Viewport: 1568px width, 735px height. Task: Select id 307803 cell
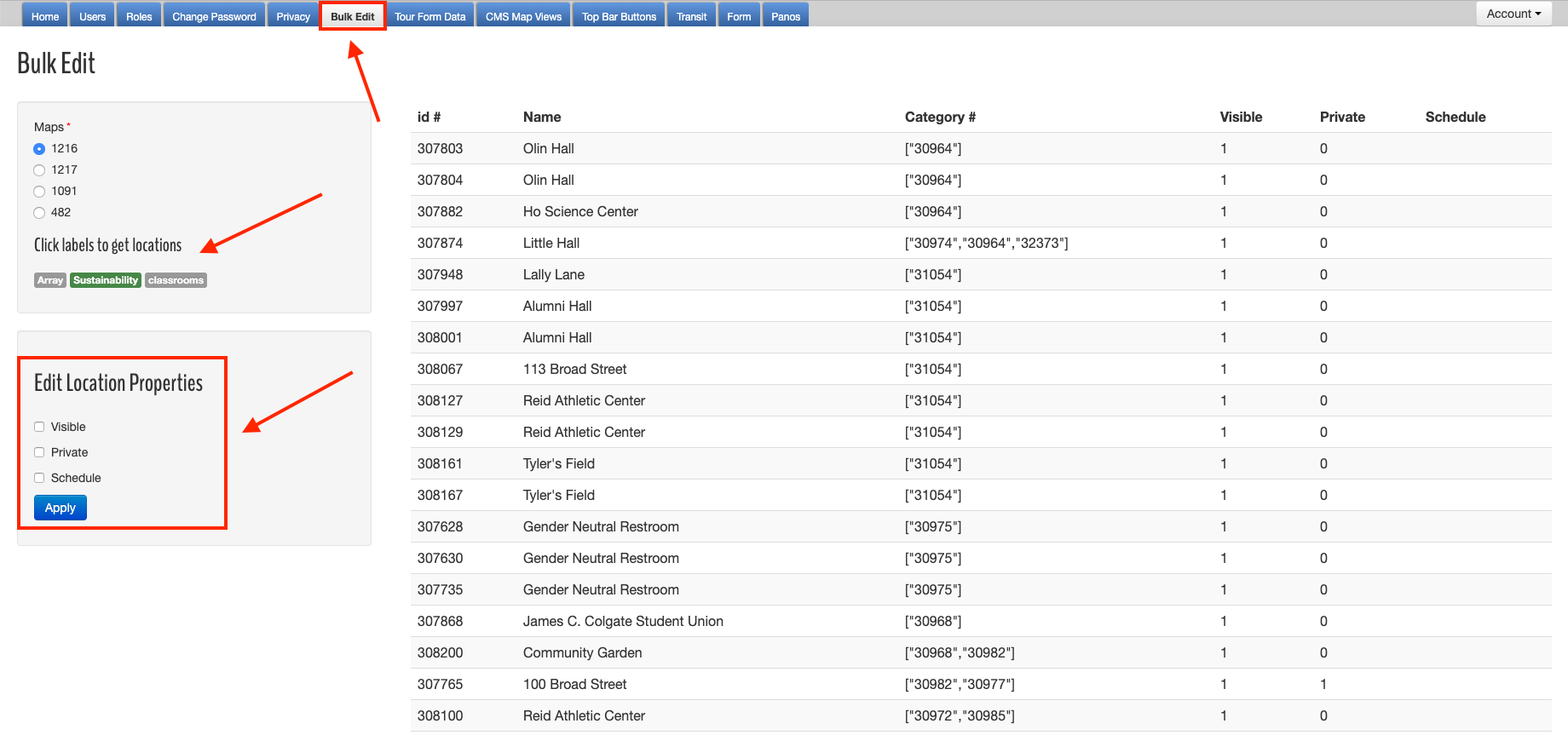440,148
